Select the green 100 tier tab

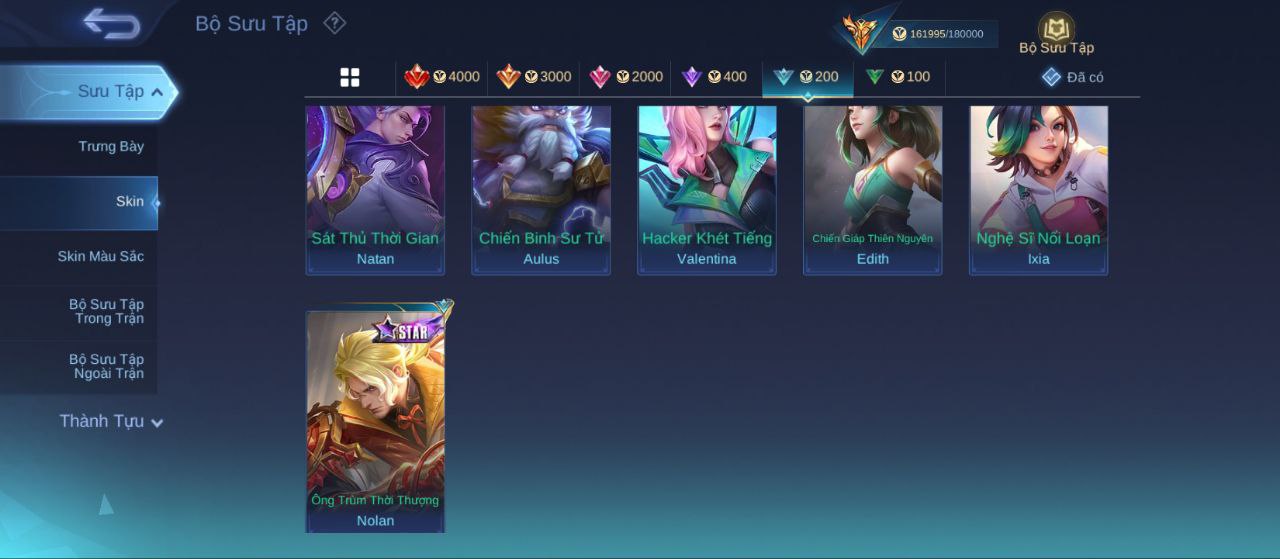click(x=897, y=77)
